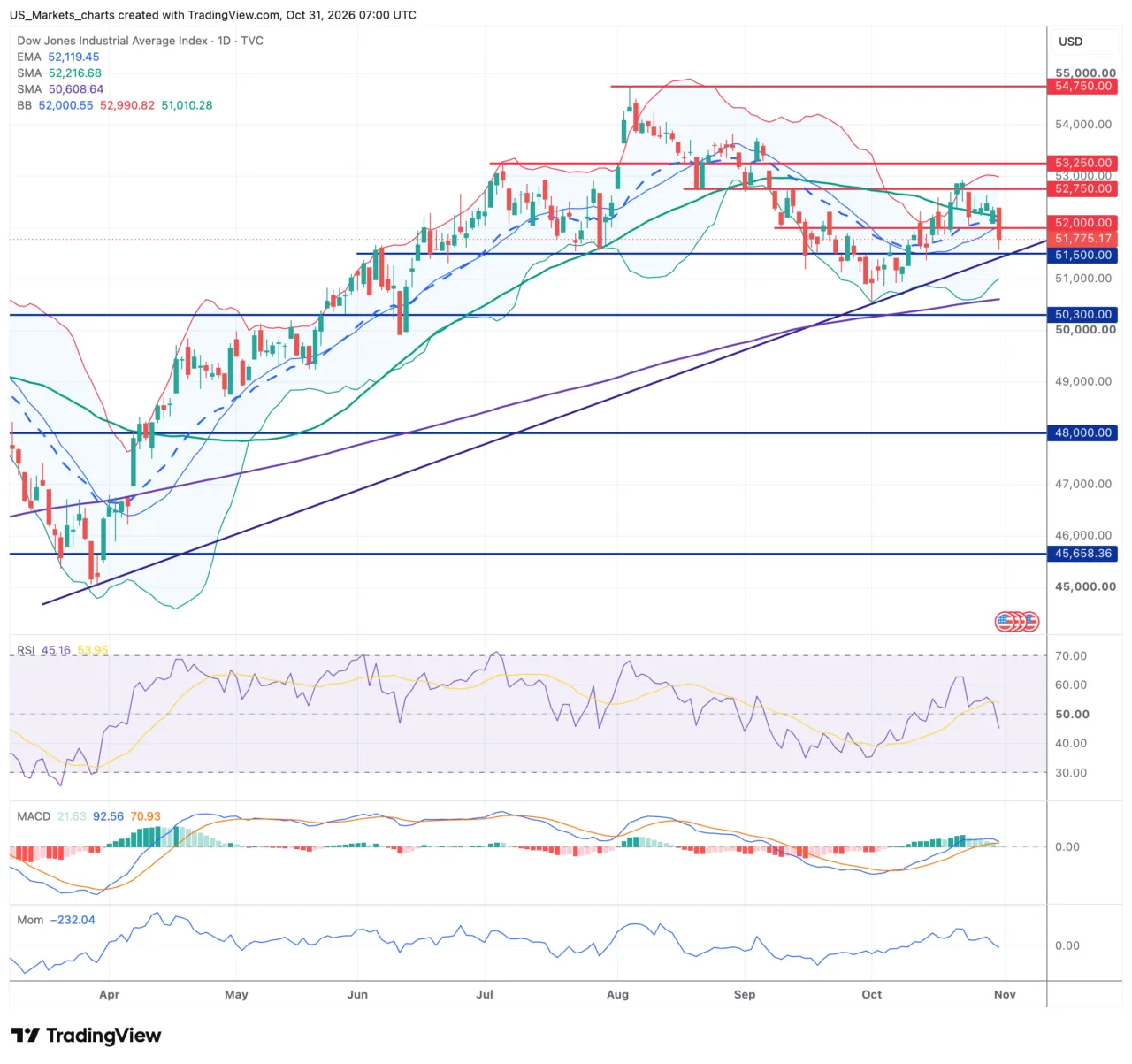Click the 48,000.00 blue price label
Screen dimensions: 1132x1064
click(1082, 432)
